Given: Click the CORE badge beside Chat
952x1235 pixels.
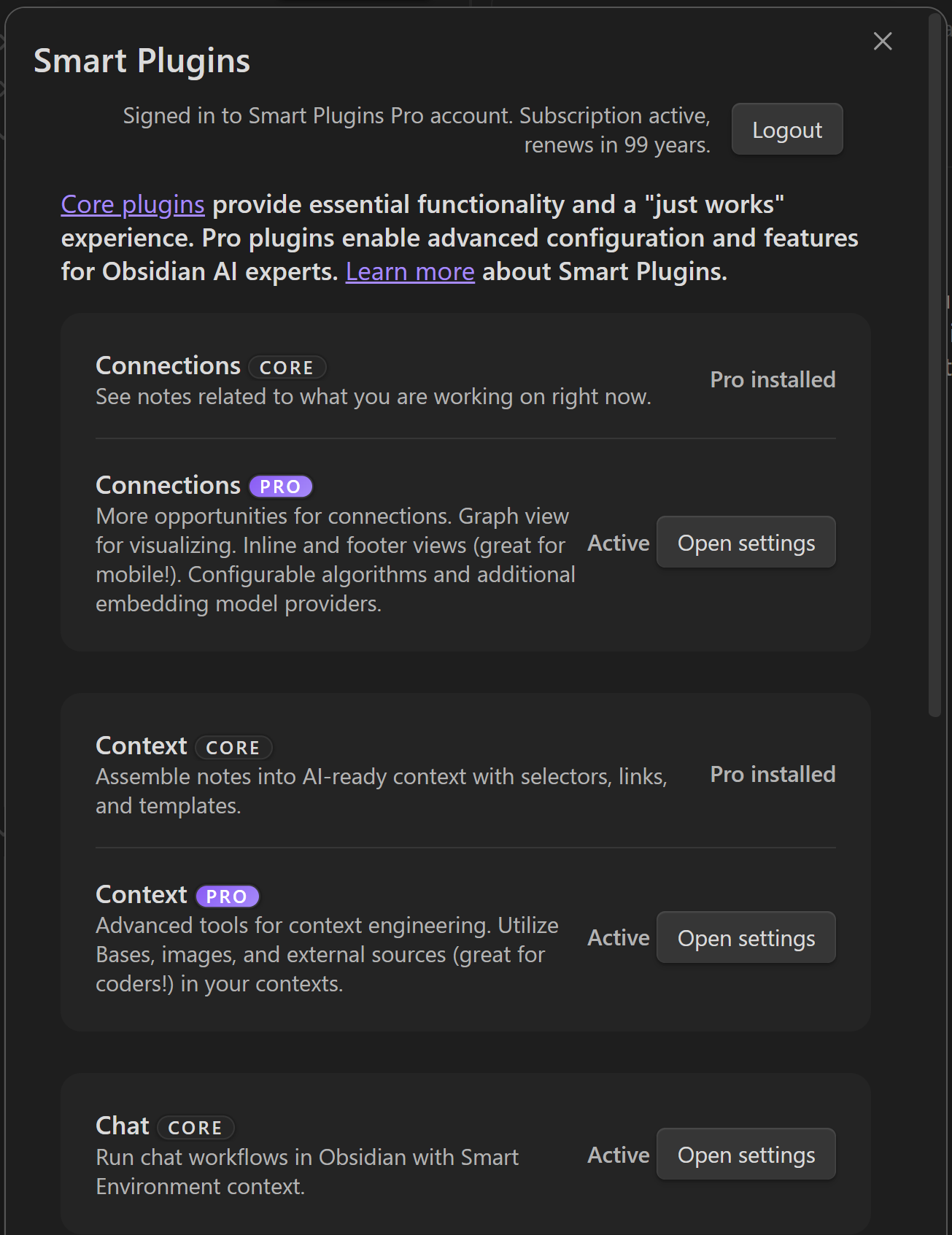Looking at the screenshot, I should tap(196, 1128).
